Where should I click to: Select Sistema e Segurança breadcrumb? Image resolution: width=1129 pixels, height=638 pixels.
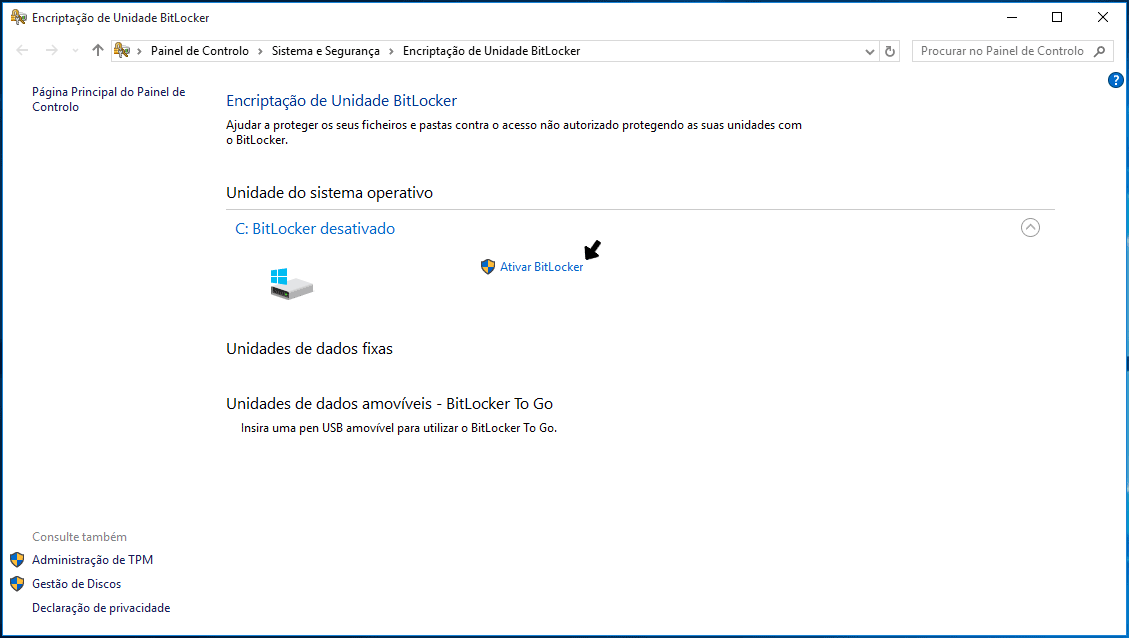click(325, 51)
